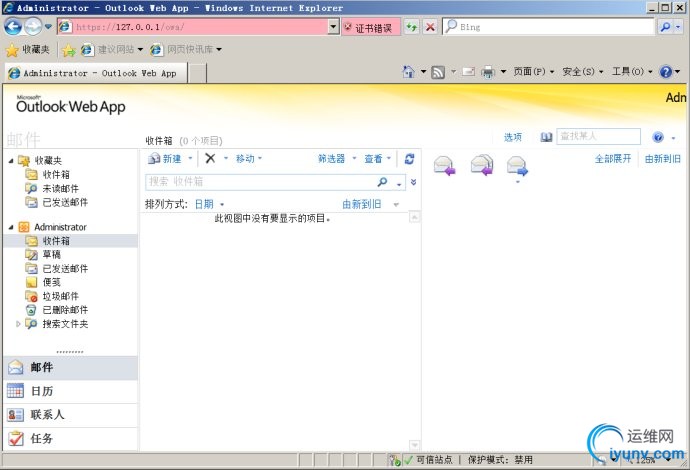Select the Administrator - Outlook Web App tab
Viewport: 690px width, 470px height.
pos(96,73)
